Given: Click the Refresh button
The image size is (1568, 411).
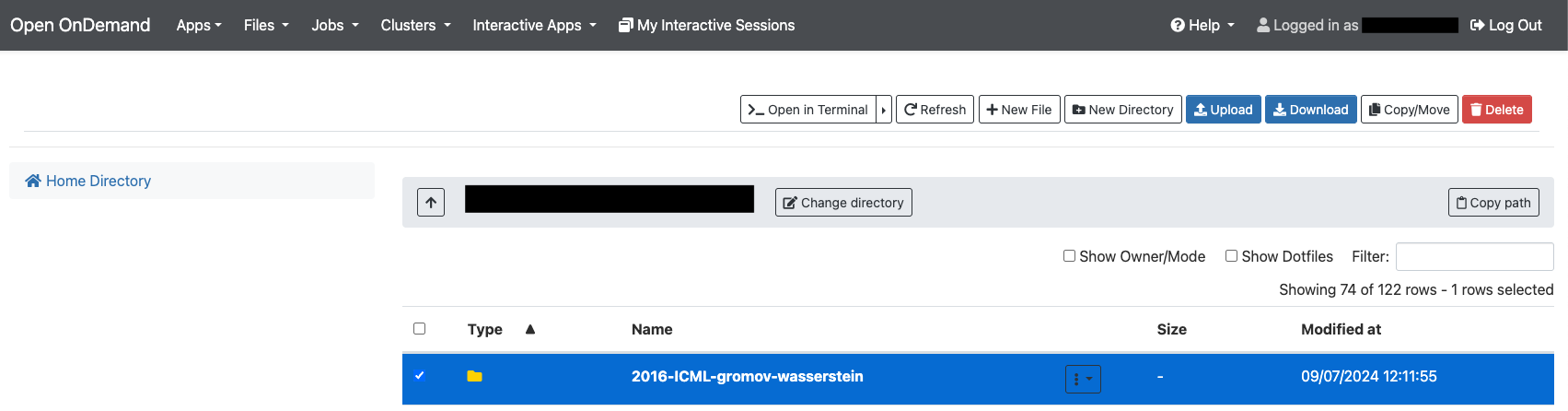Looking at the screenshot, I should (935, 110).
